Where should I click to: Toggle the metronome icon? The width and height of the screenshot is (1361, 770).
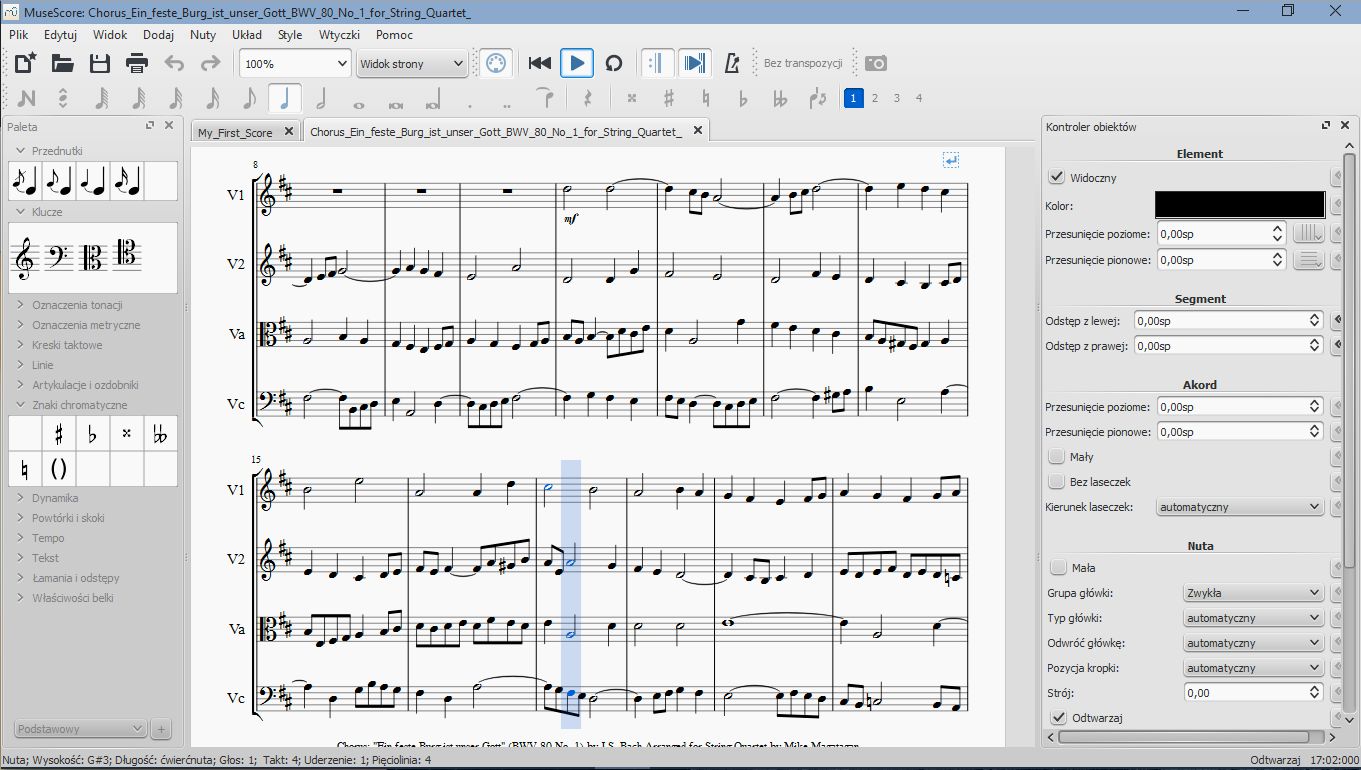click(x=731, y=63)
